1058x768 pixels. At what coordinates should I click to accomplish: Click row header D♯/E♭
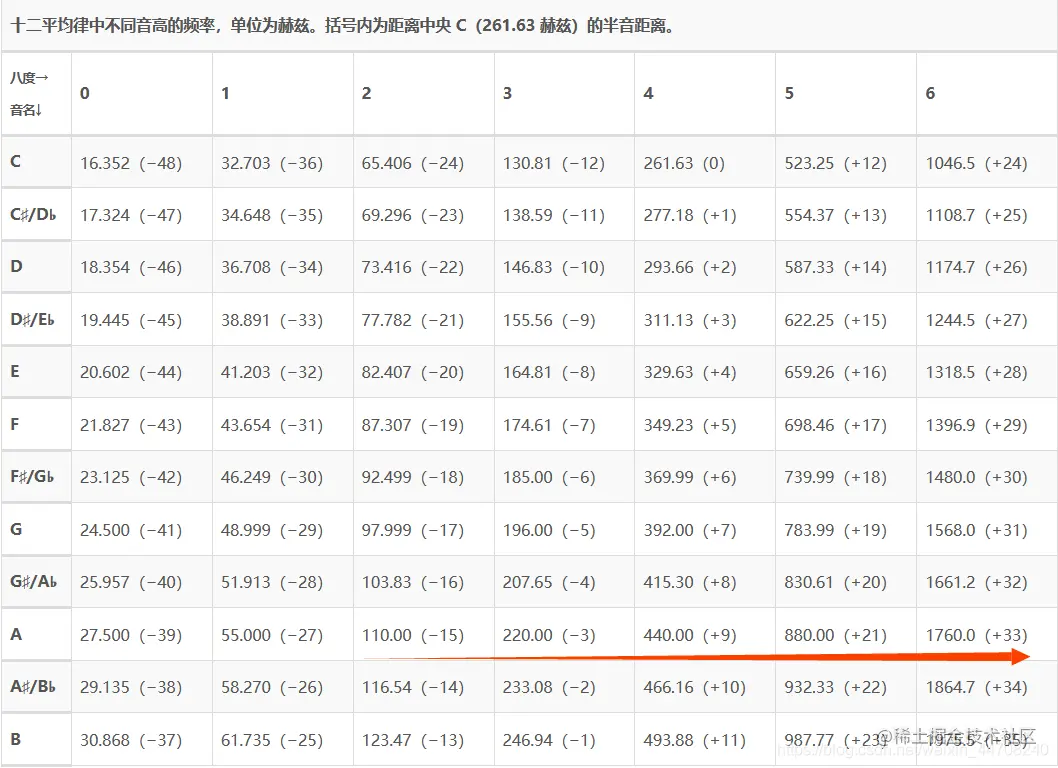[x=36, y=319]
